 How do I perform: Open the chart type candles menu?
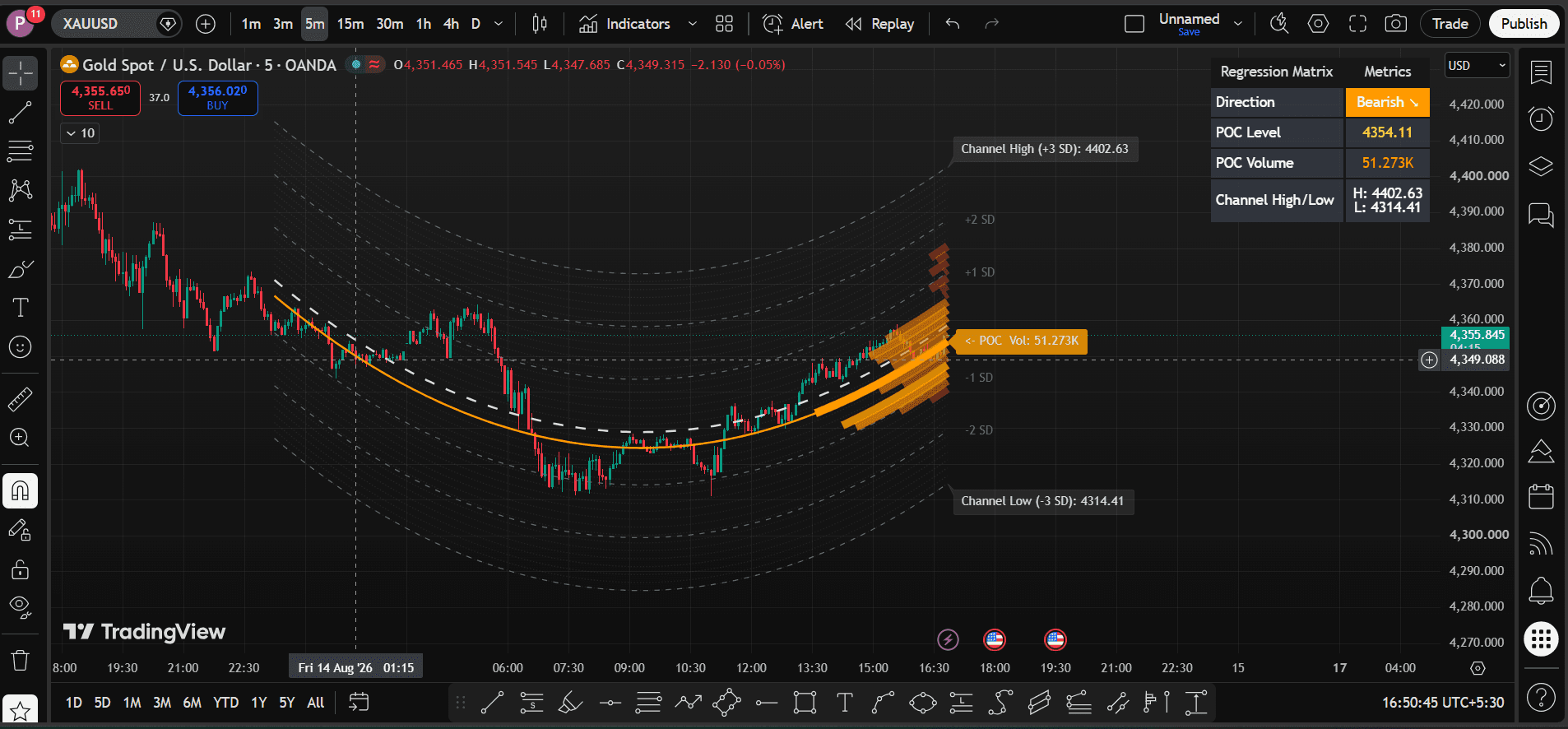tap(540, 24)
